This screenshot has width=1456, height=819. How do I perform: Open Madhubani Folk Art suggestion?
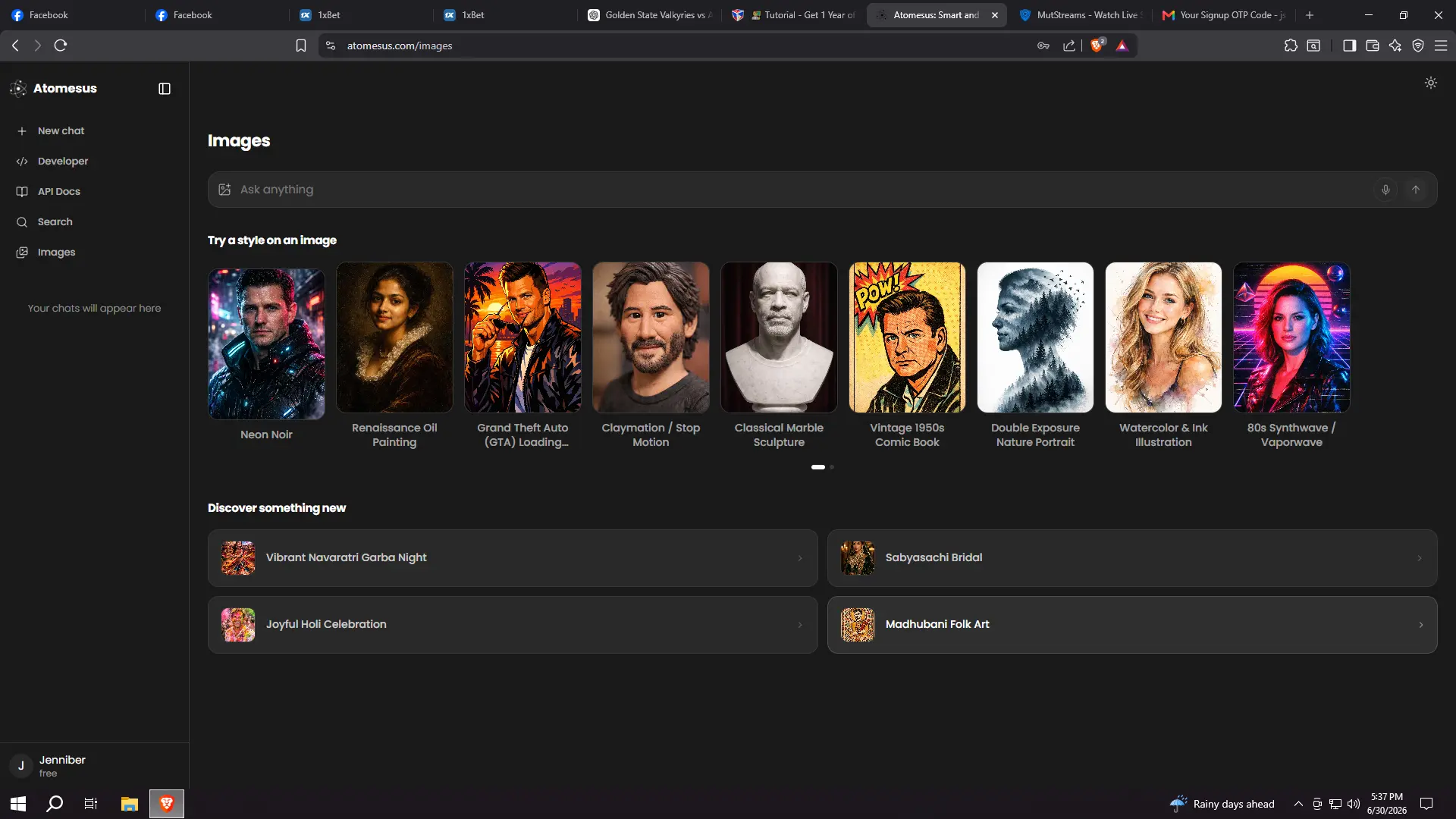tap(1132, 625)
